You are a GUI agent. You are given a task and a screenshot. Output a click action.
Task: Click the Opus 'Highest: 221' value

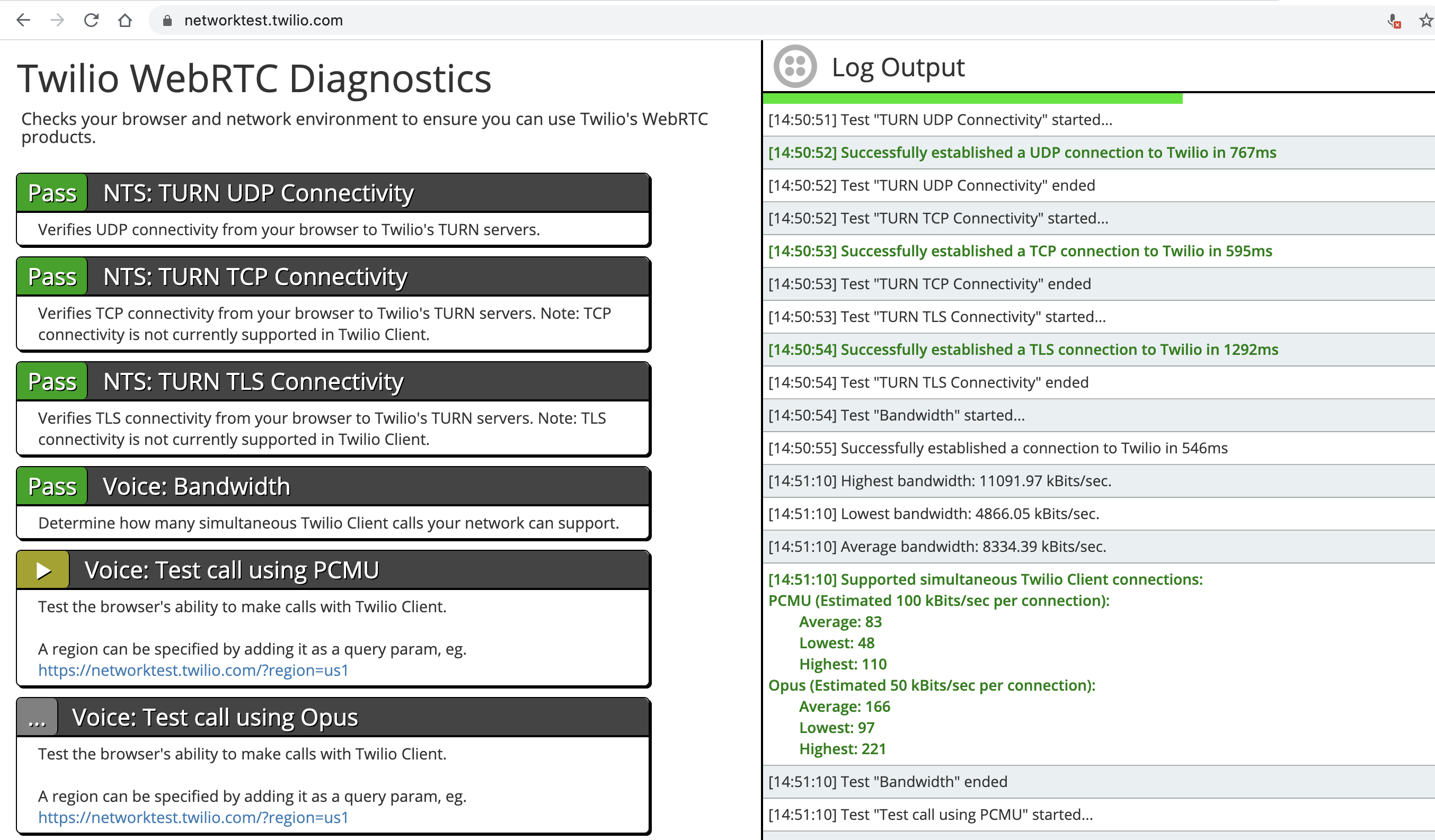[x=842, y=749]
